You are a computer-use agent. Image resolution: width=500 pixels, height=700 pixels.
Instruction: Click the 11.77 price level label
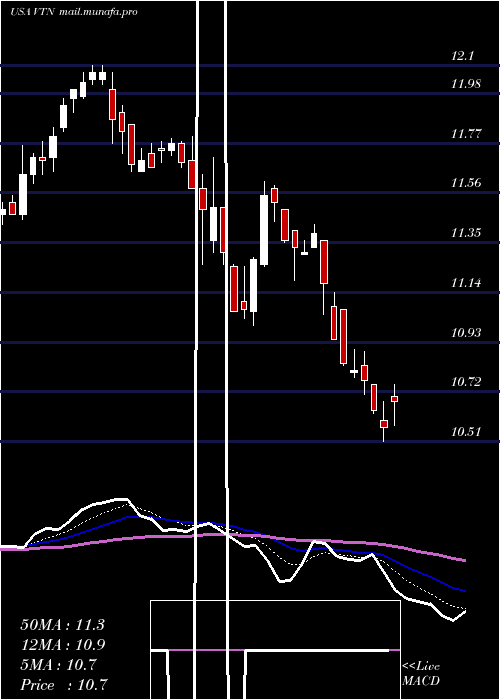pyautogui.click(x=466, y=133)
